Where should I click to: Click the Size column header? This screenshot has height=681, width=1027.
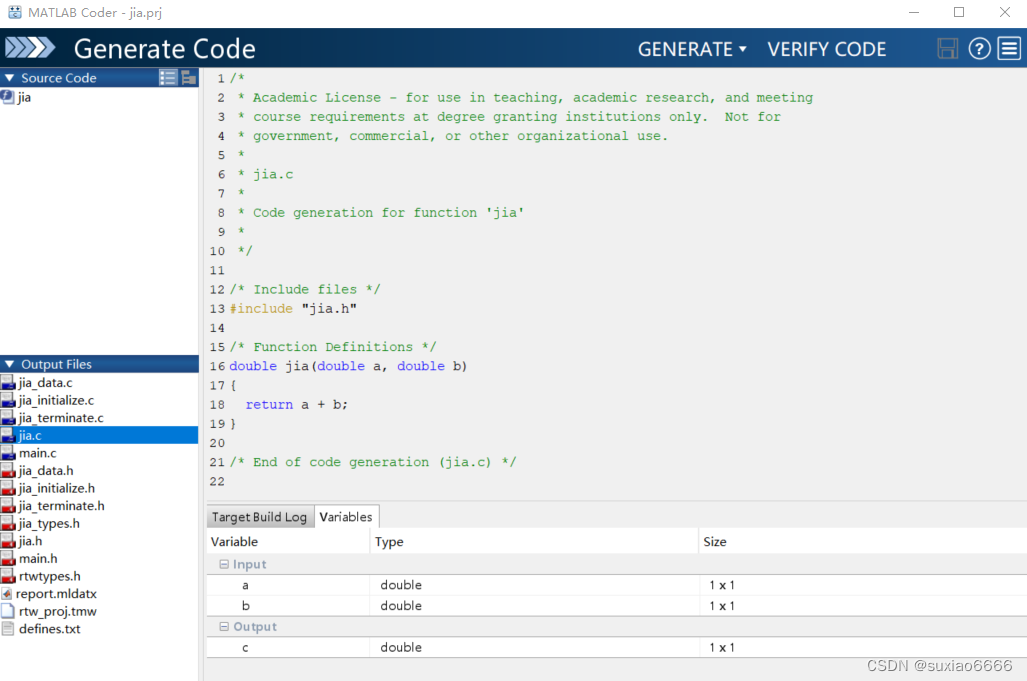[863, 542]
